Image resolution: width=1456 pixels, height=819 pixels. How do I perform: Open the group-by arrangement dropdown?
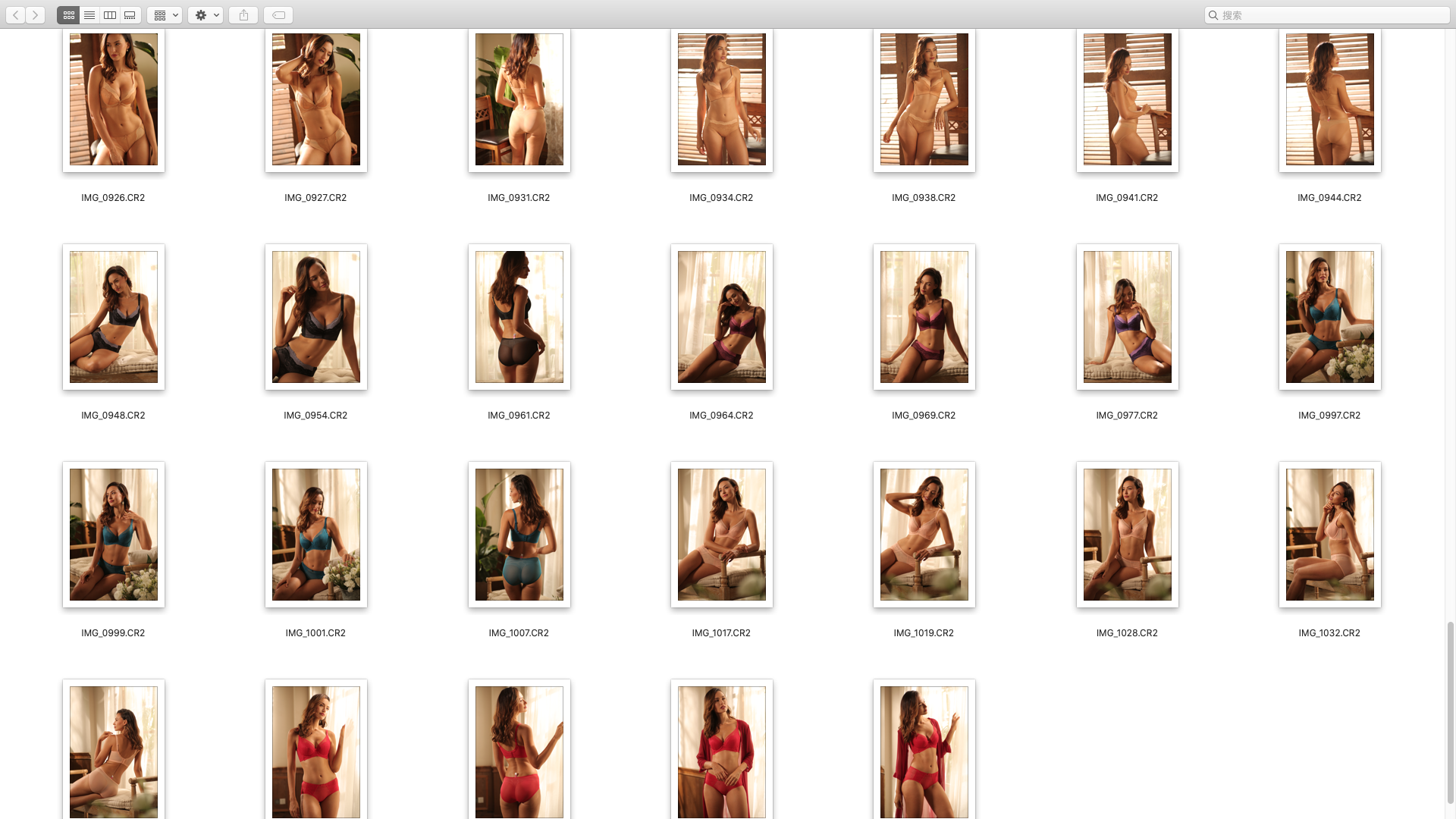pyautogui.click(x=165, y=15)
